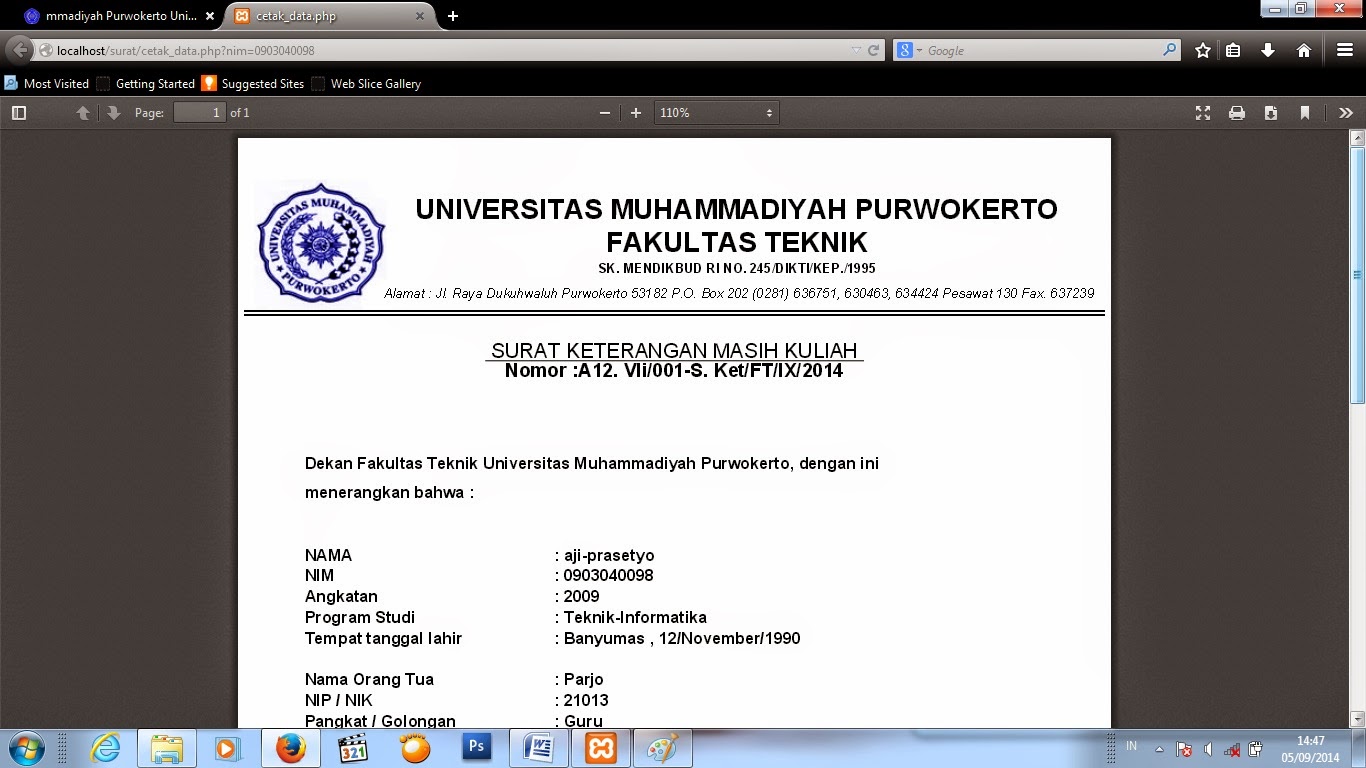The height and width of the screenshot is (768, 1366).
Task: Open the PDF viewer tools chevron
Action: coord(1346,113)
